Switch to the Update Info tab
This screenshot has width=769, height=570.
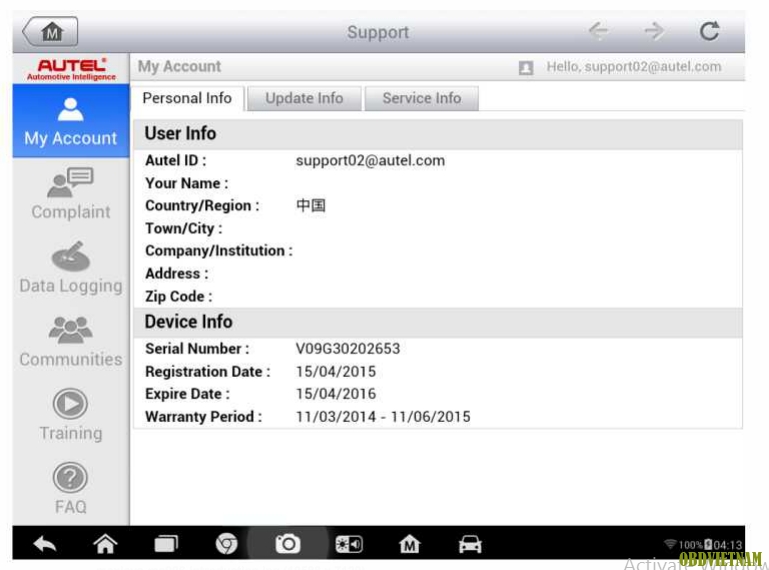304,98
